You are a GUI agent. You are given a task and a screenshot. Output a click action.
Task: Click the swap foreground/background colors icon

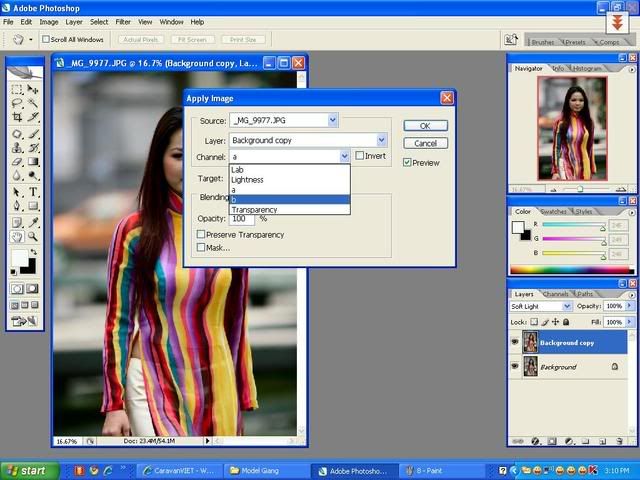(x=33, y=252)
